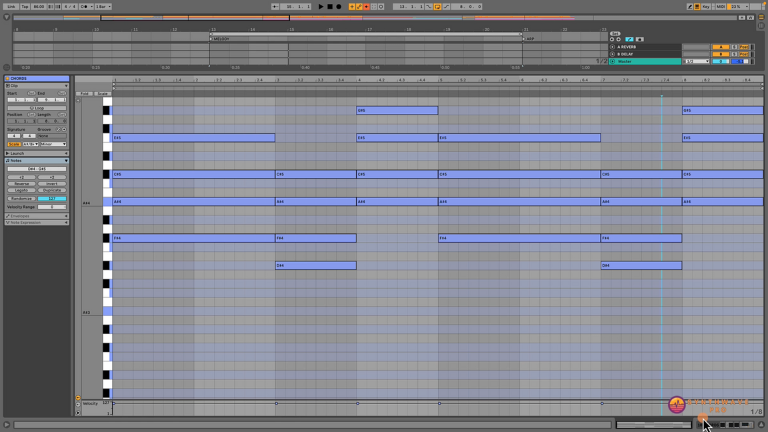768x432 pixels.
Task: Click the Stop transport button
Action: pos(330,7)
